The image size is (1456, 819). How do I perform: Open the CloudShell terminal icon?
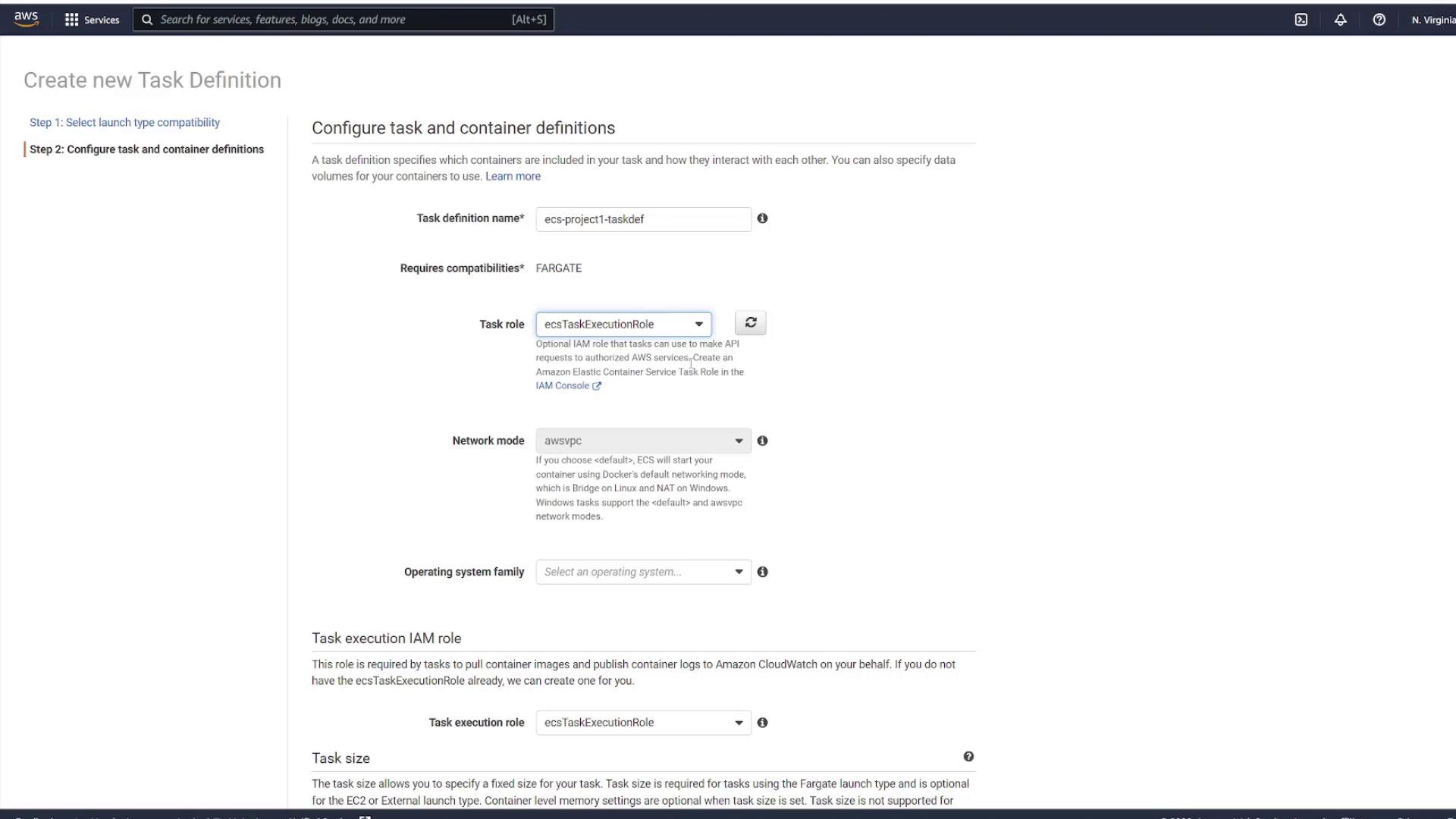point(1301,20)
